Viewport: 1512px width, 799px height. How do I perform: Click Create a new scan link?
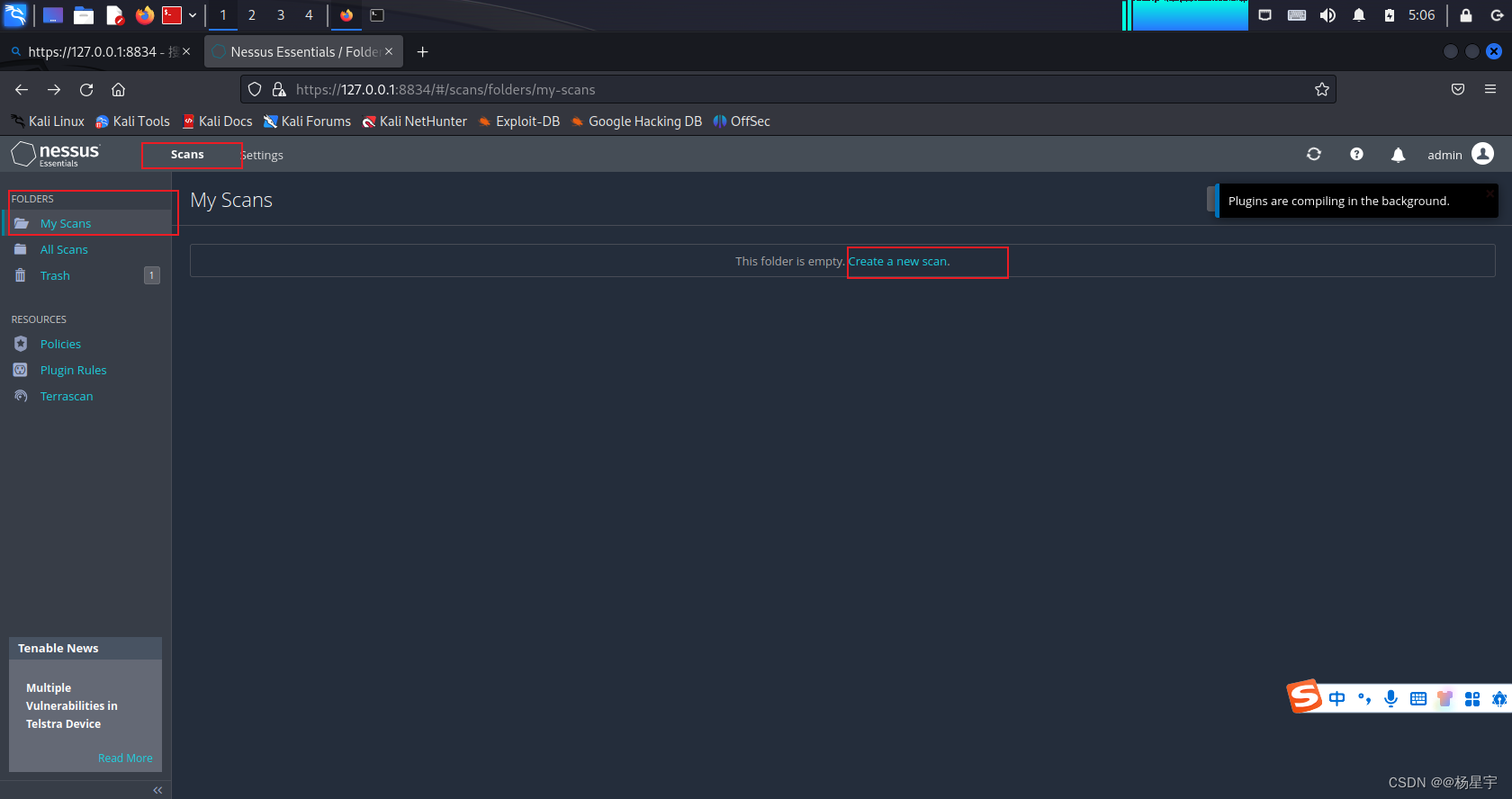(899, 261)
